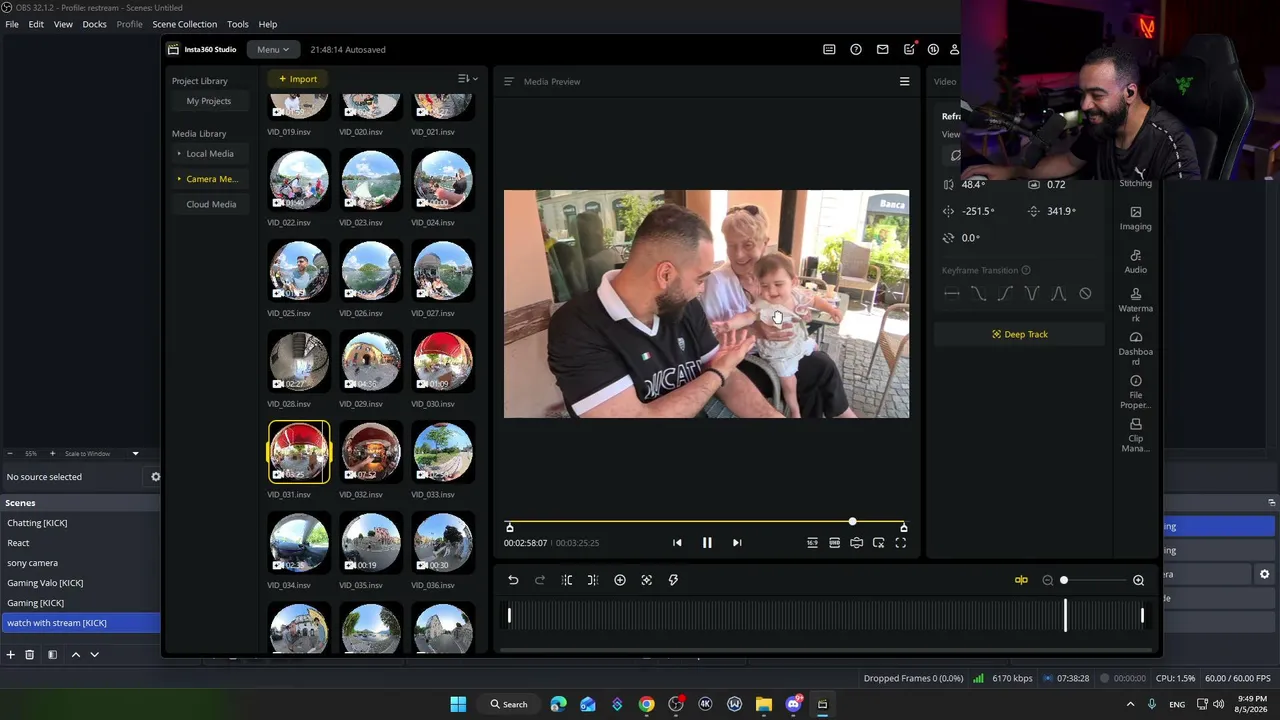Zoom in the timeline with the plus magnifier

(x=1138, y=580)
